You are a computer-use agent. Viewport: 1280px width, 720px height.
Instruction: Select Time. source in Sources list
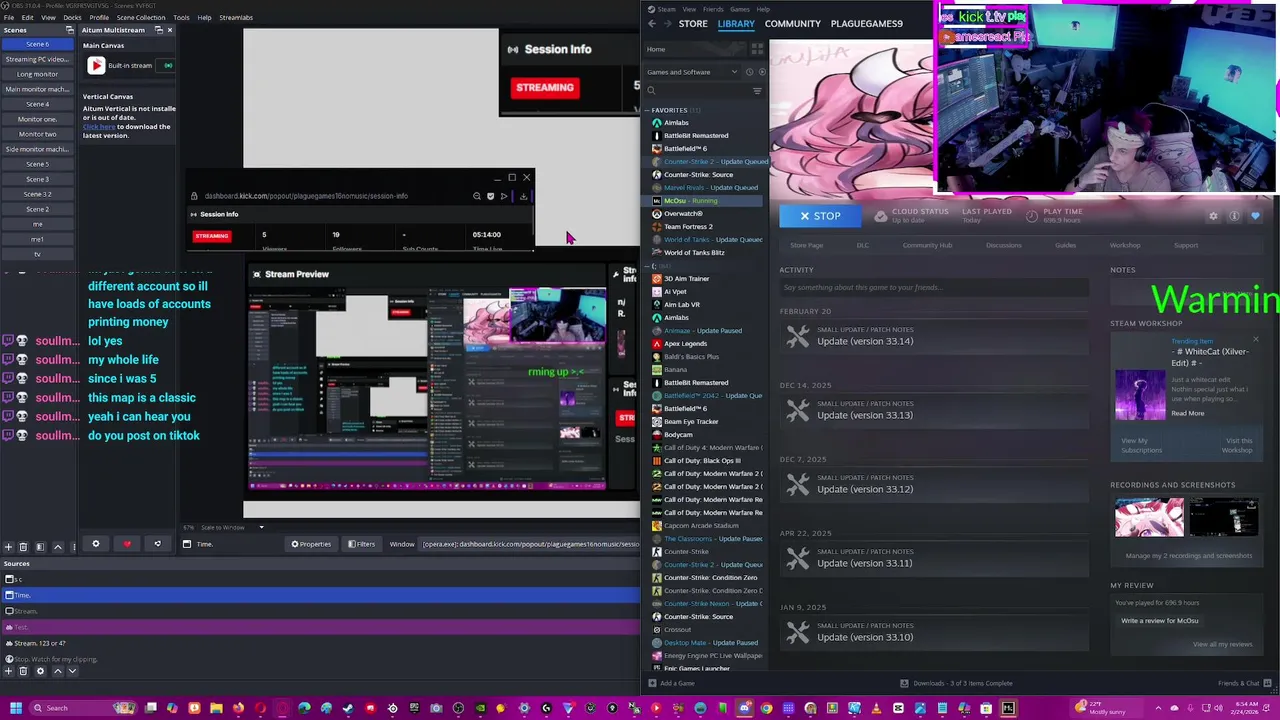pyautogui.click(x=320, y=595)
